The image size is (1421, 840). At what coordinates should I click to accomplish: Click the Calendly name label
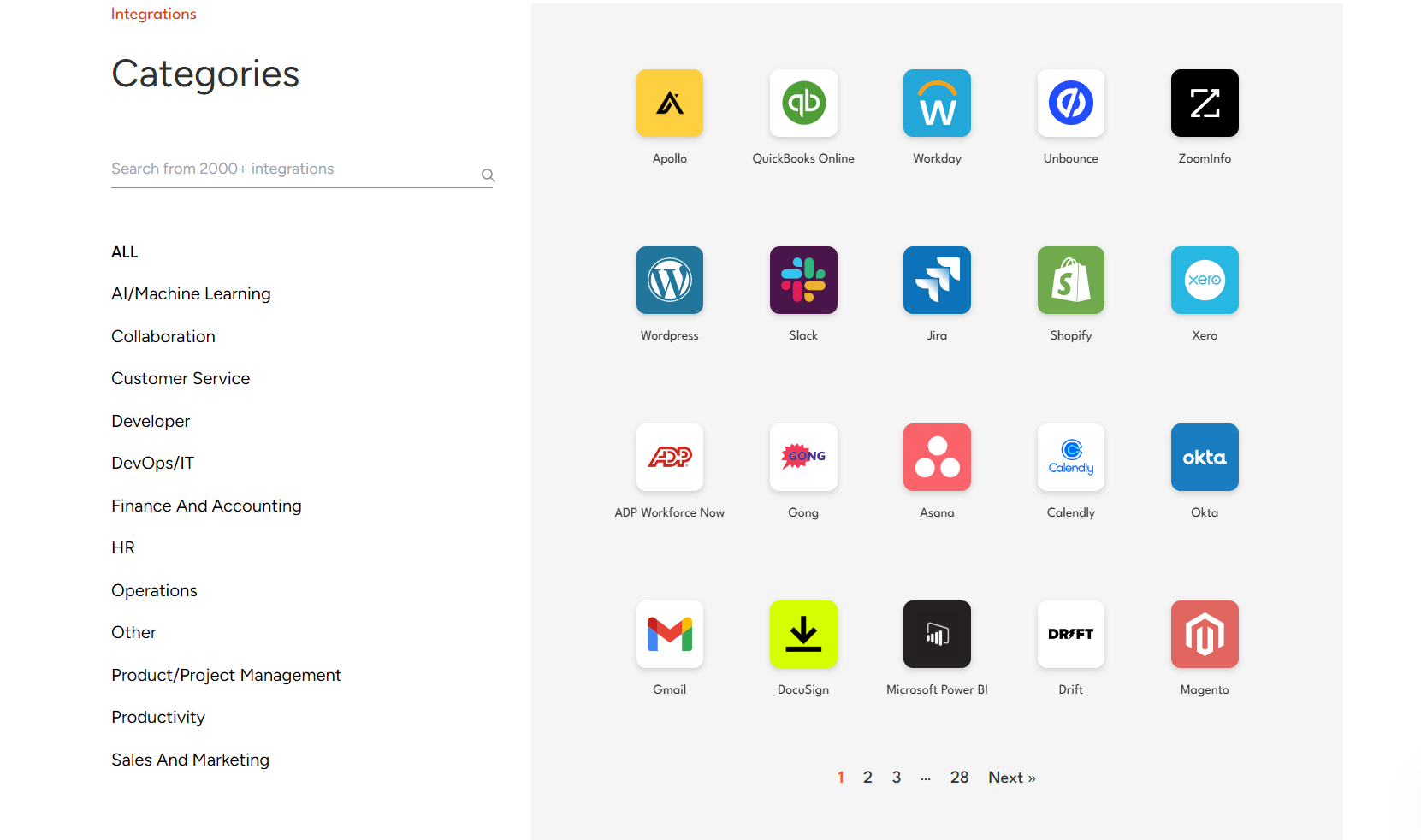[x=1071, y=512]
